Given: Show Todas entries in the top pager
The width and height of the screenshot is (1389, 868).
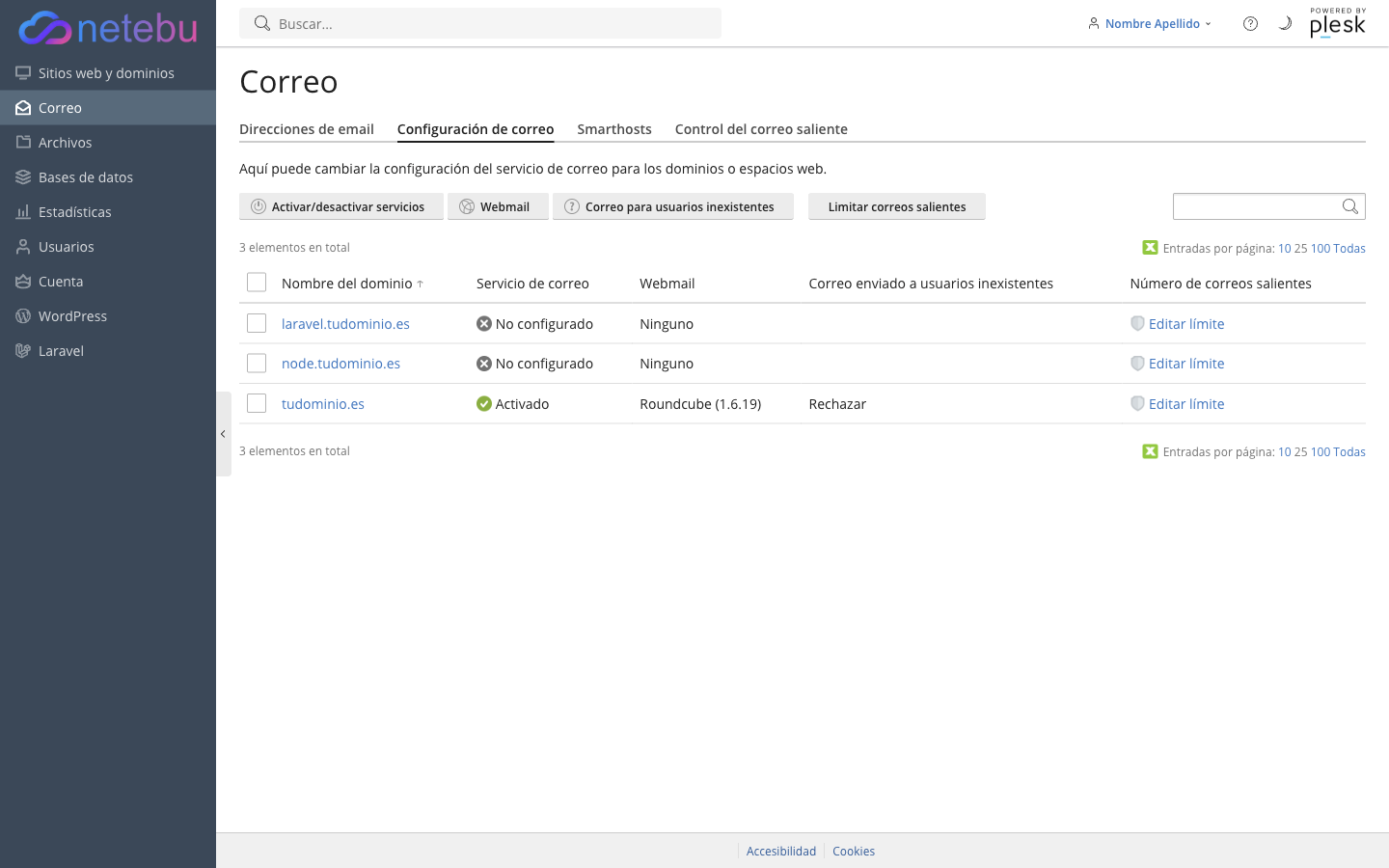Looking at the screenshot, I should pyautogui.click(x=1349, y=249).
